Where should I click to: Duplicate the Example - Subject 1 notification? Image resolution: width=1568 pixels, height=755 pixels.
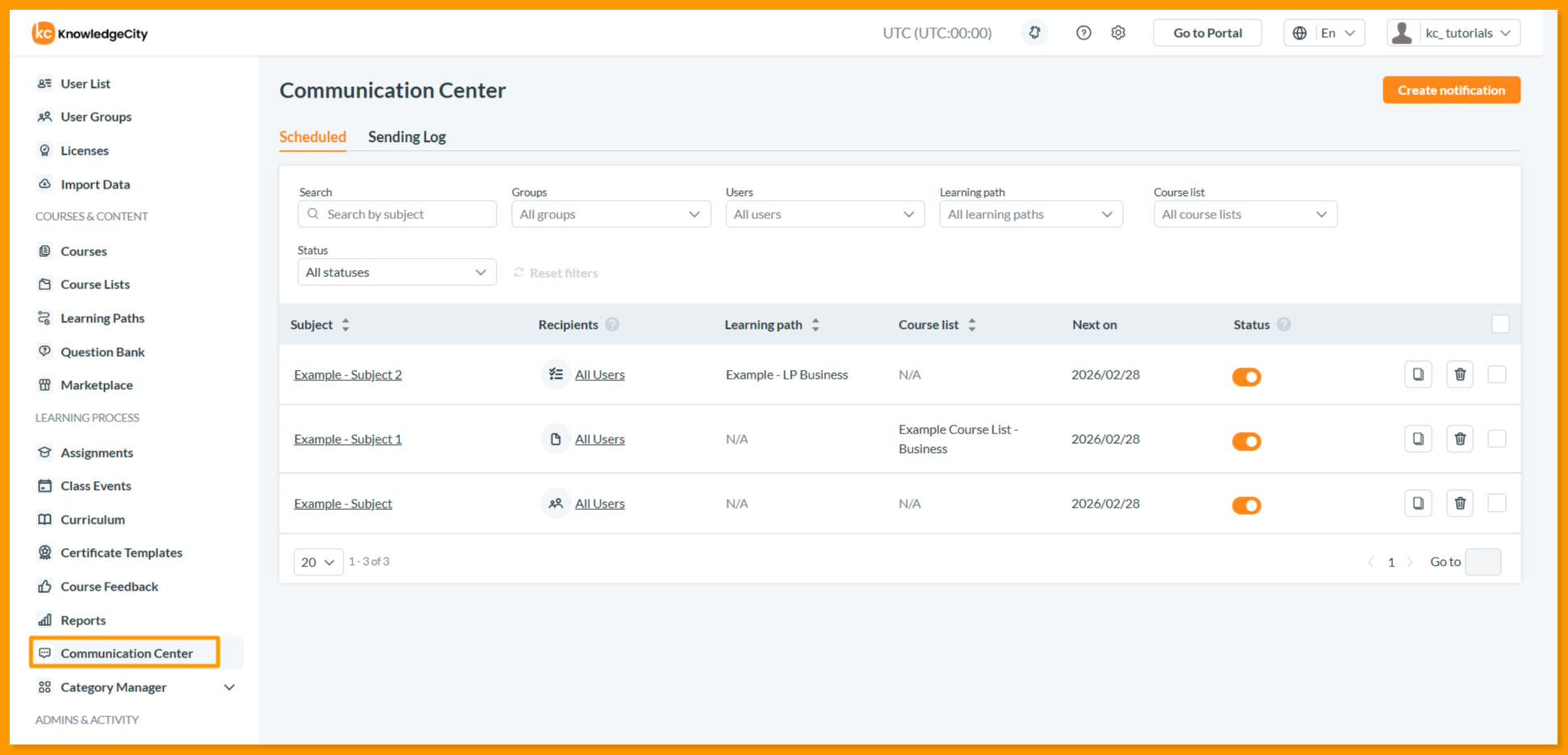(1418, 439)
